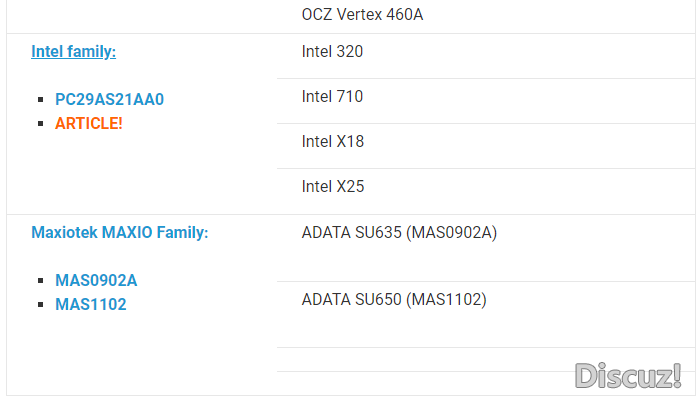This screenshot has height=400, width=698.
Task: Click the bullet marker beside PC29AS21AA0
Action: [41, 99]
